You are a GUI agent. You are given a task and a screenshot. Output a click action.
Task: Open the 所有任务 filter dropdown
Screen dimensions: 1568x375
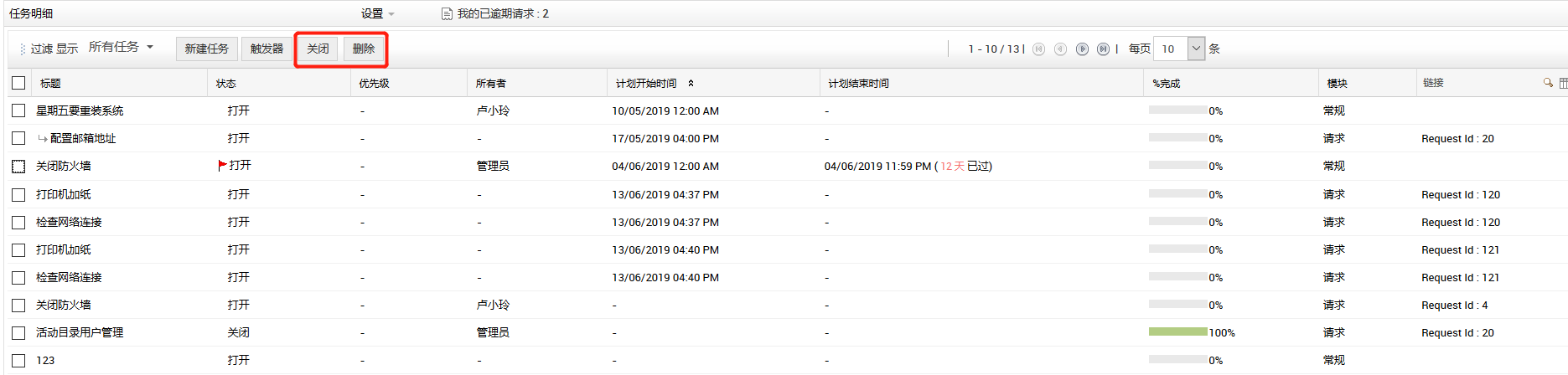pyautogui.click(x=121, y=48)
